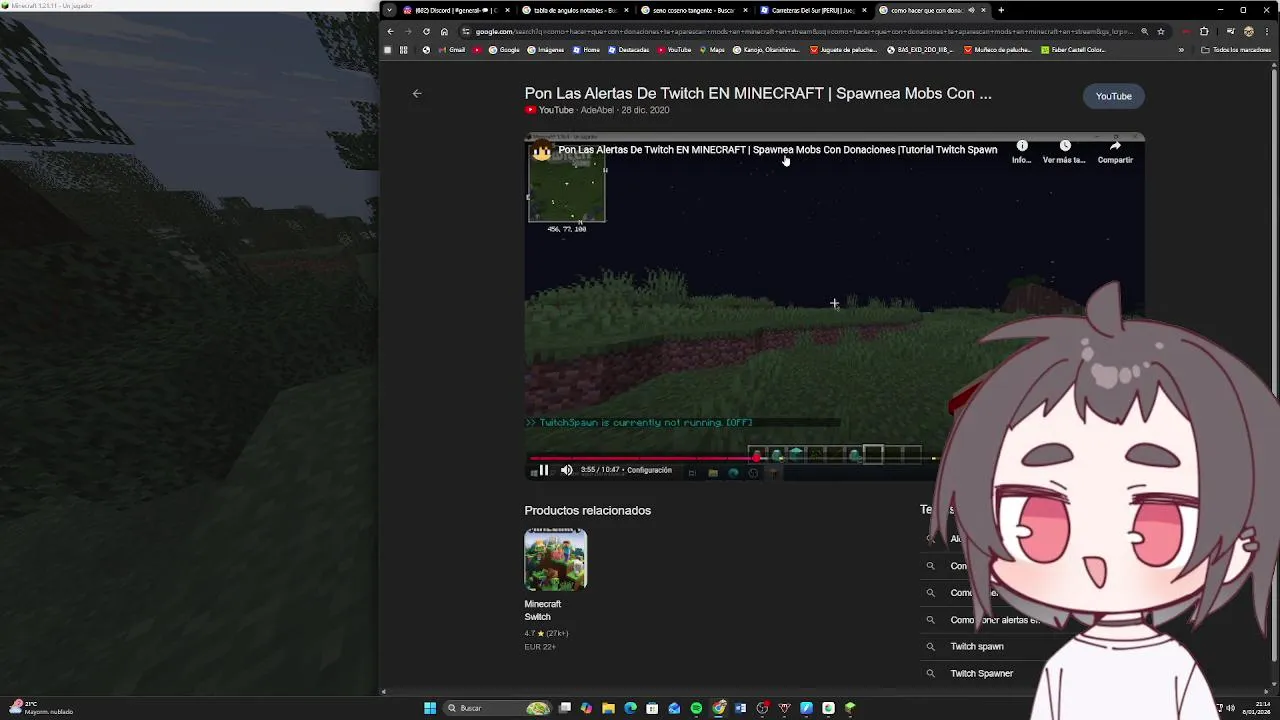Go back with the left arrow above results
Viewport: 1280px width, 720px height.
(x=417, y=94)
